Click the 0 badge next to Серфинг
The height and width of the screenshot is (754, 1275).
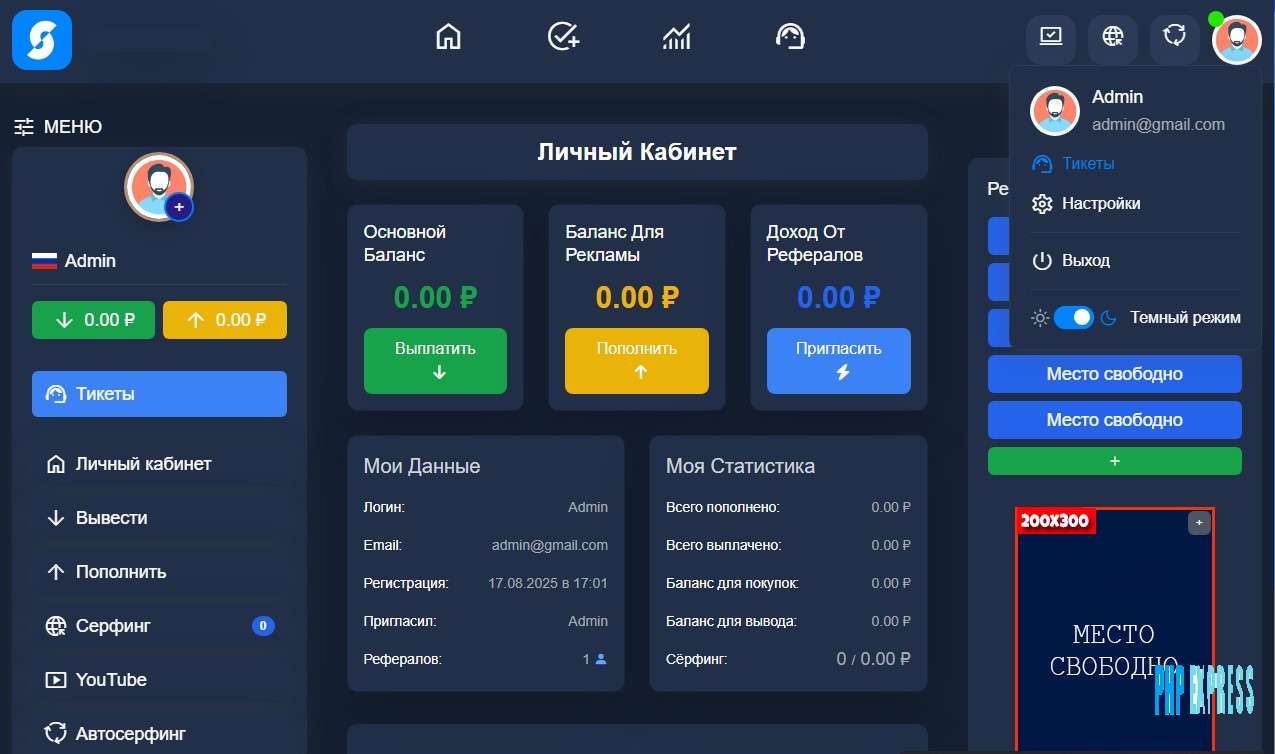click(x=263, y=626)
